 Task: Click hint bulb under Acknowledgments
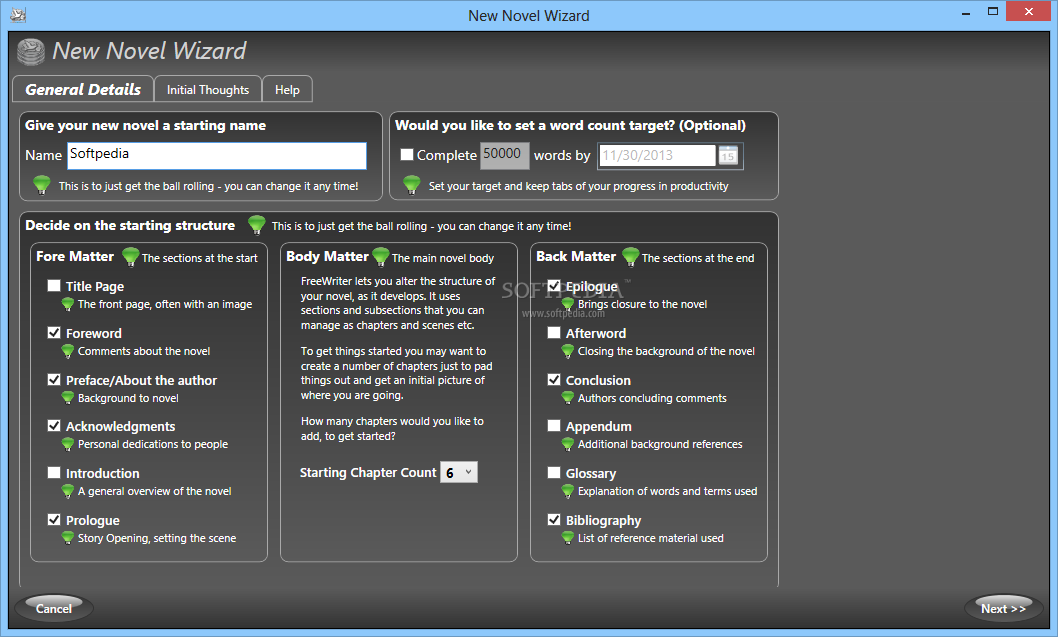(67, 444)
